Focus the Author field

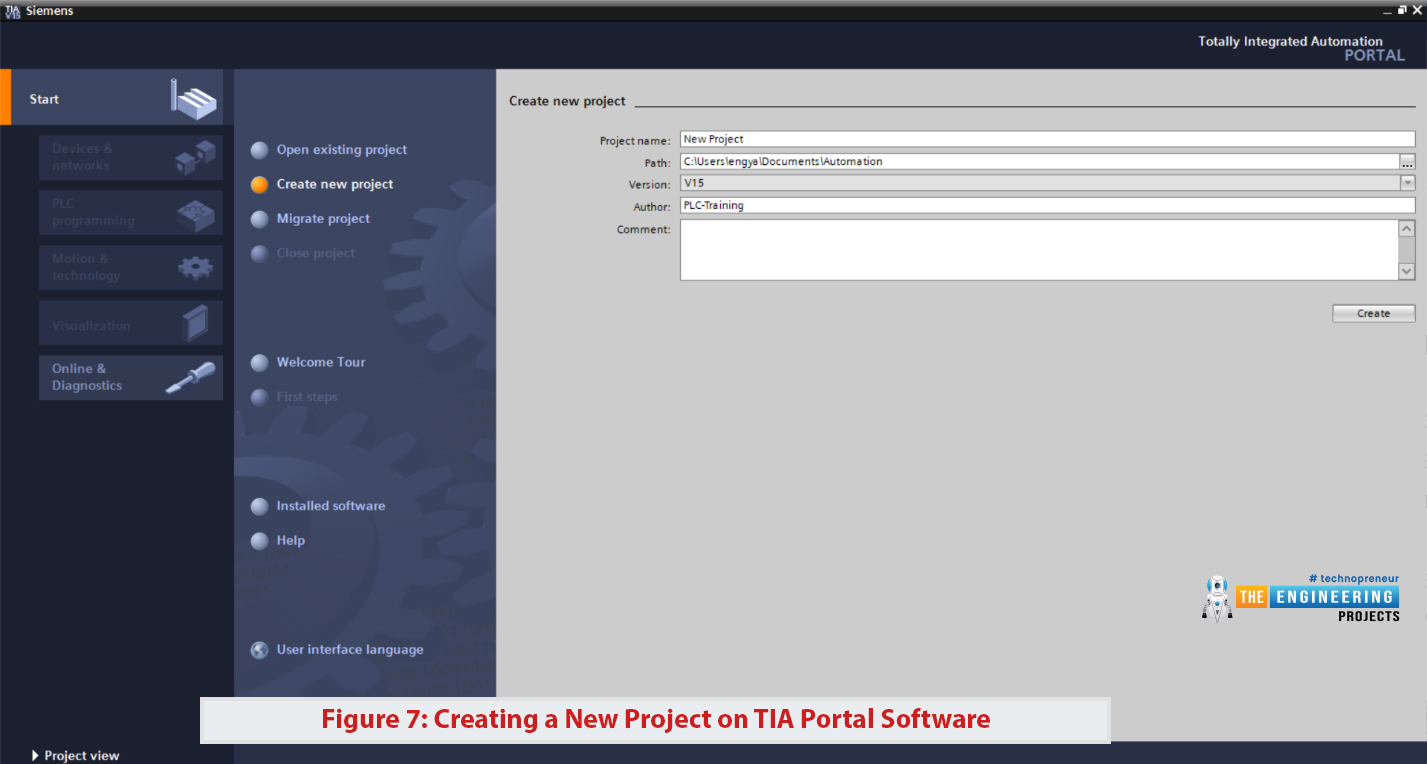click(1047, 205)
